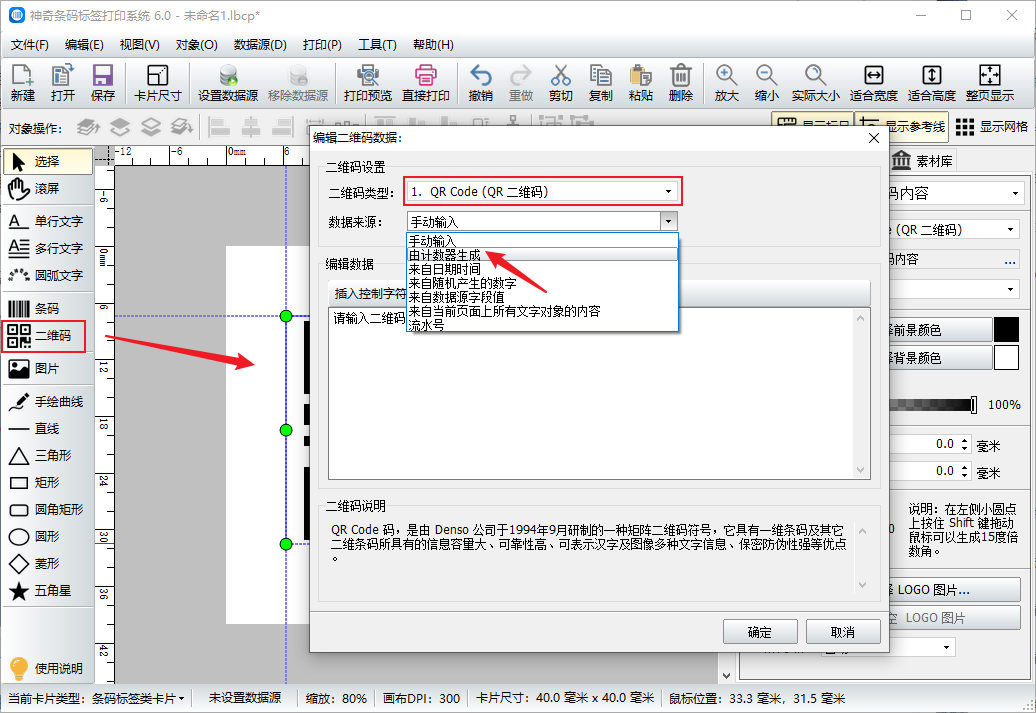Toggle 显示网格 show grid button
Image resolution: width=1036 pixels, height=713 pixels.
pyautogui.click(x=991, y=126)
